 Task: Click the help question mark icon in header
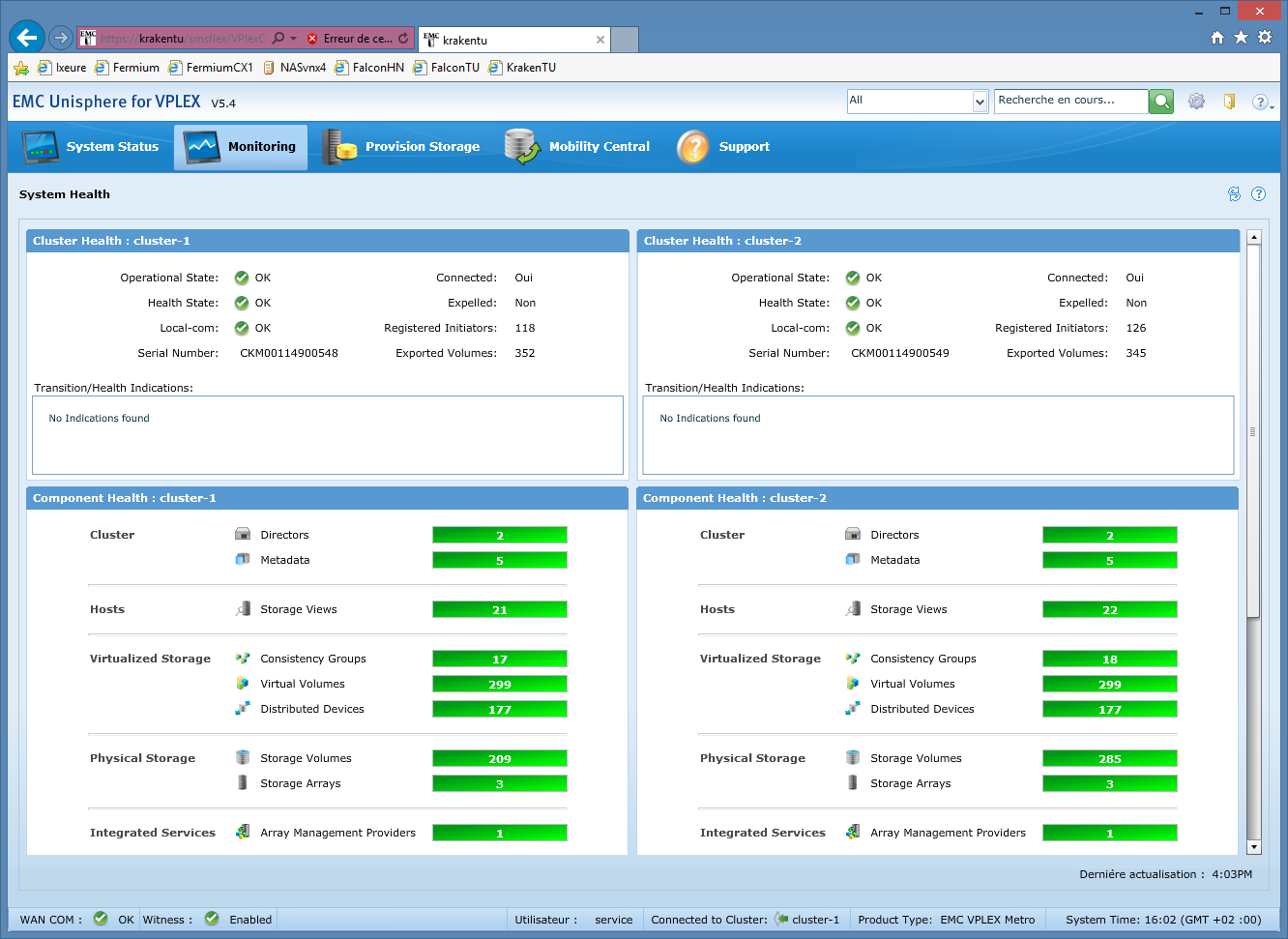coord(1259,102)
